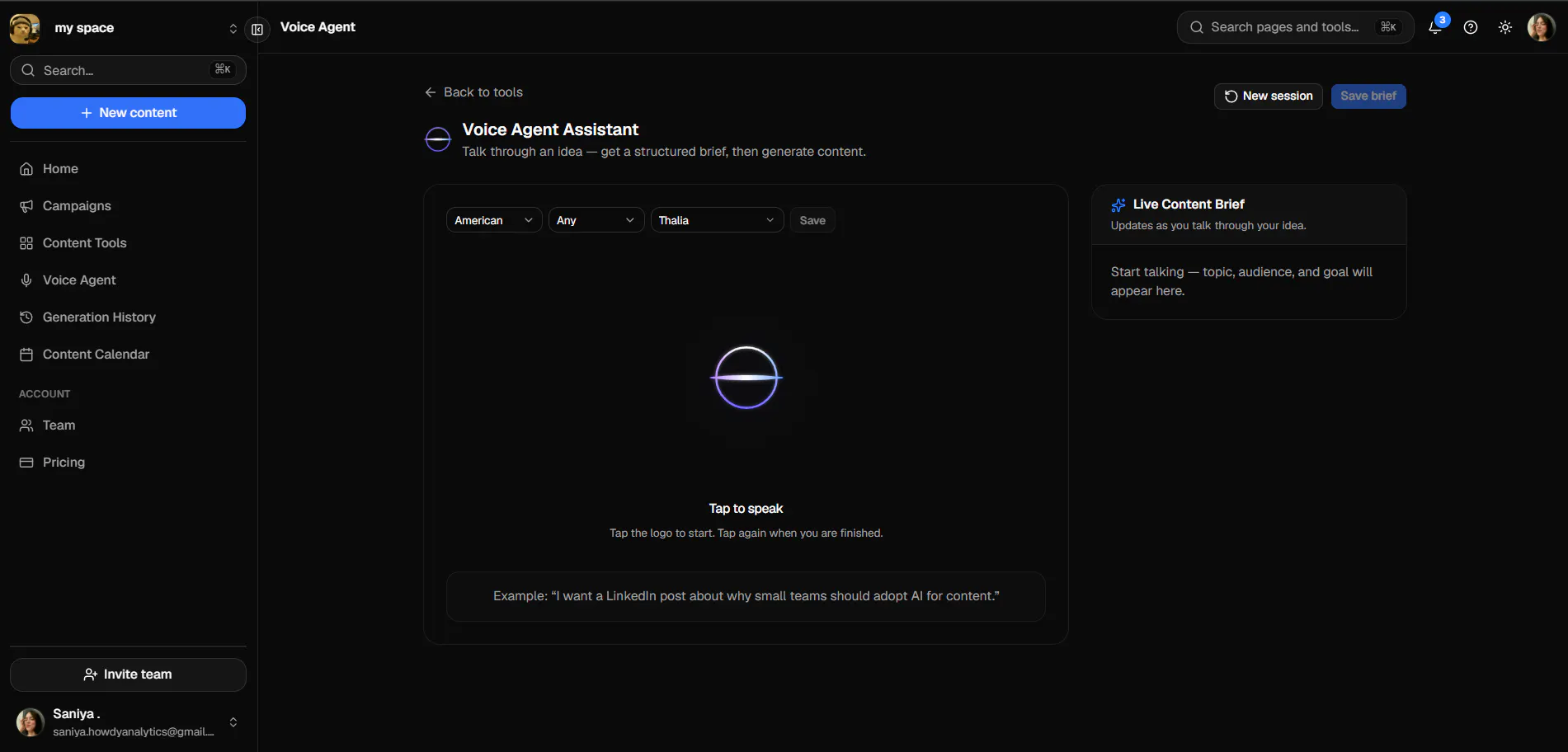Viewport: 1568px width, 752px height.
Task: Open the notifications bell
Action: coord(1435,27)
